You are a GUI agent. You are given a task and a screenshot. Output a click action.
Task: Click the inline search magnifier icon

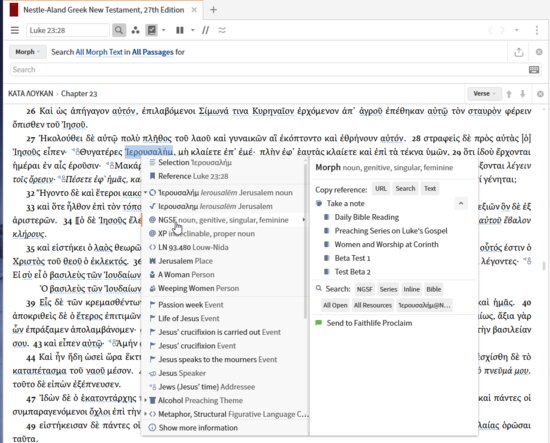pos(119,30)
